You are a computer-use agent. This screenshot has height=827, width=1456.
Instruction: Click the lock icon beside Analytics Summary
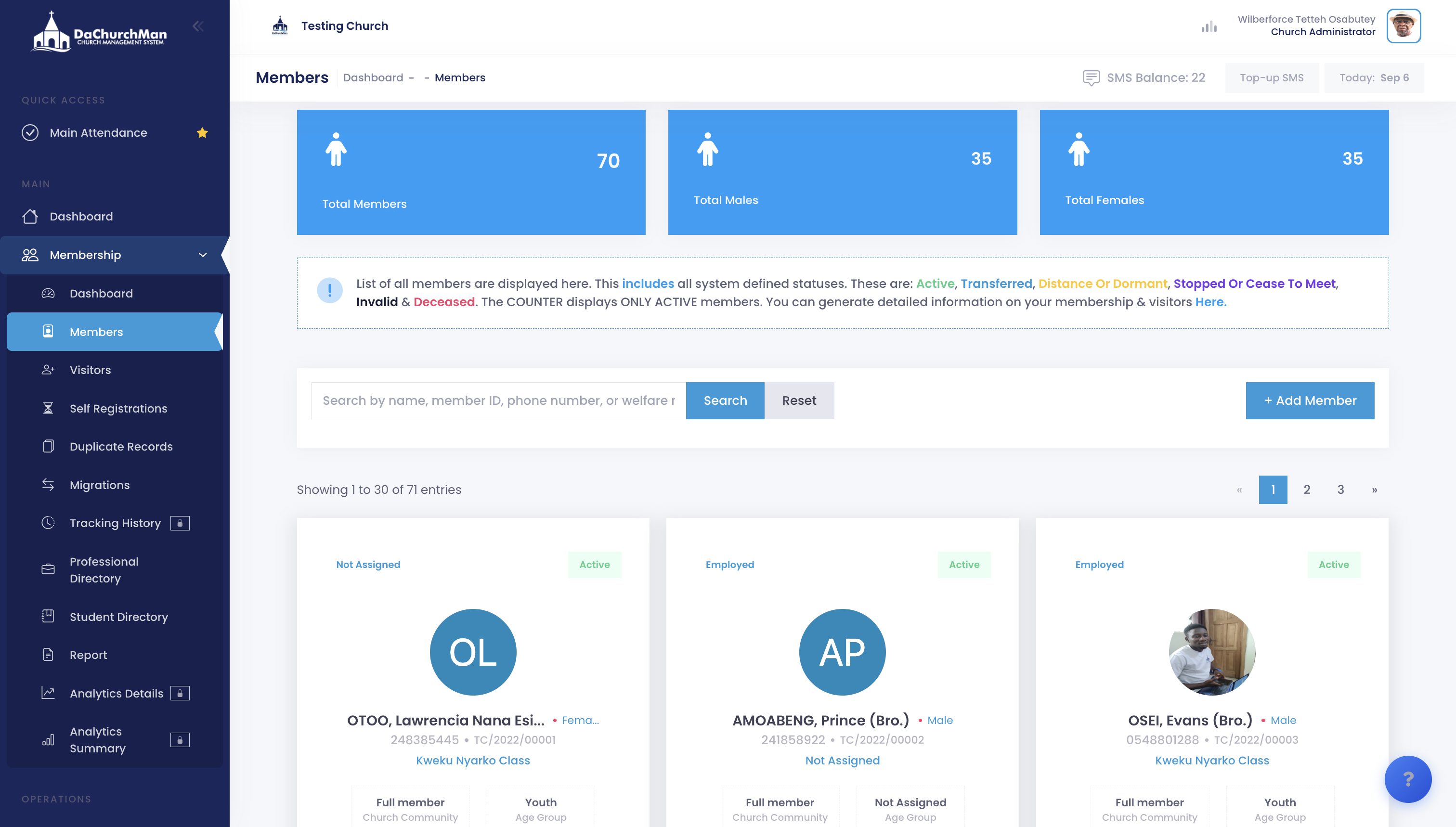(180, 739)
